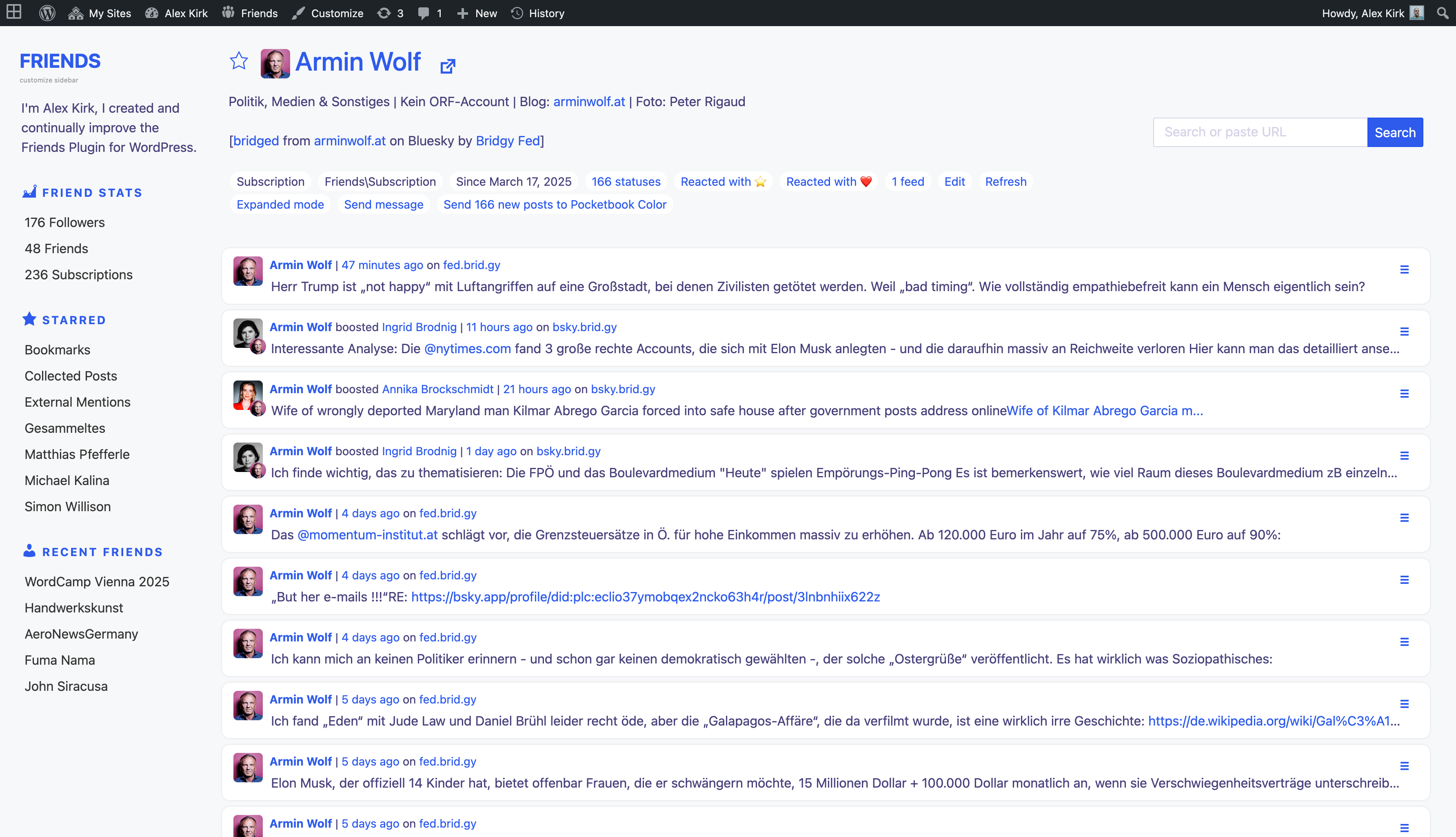Open menu icon on the Trump 'not happy' post
The image size is (1456, 837).
[1404, 269]
